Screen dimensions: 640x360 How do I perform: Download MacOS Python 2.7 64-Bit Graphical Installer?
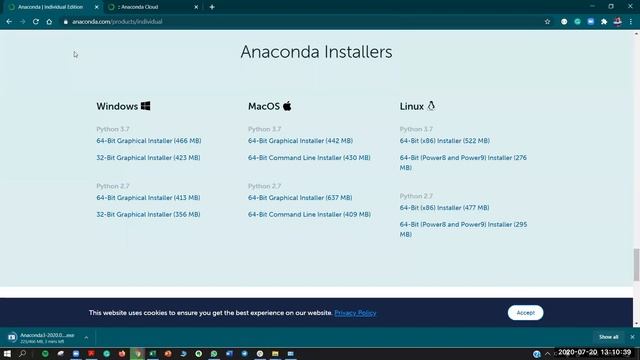click(x=300, y=198)
